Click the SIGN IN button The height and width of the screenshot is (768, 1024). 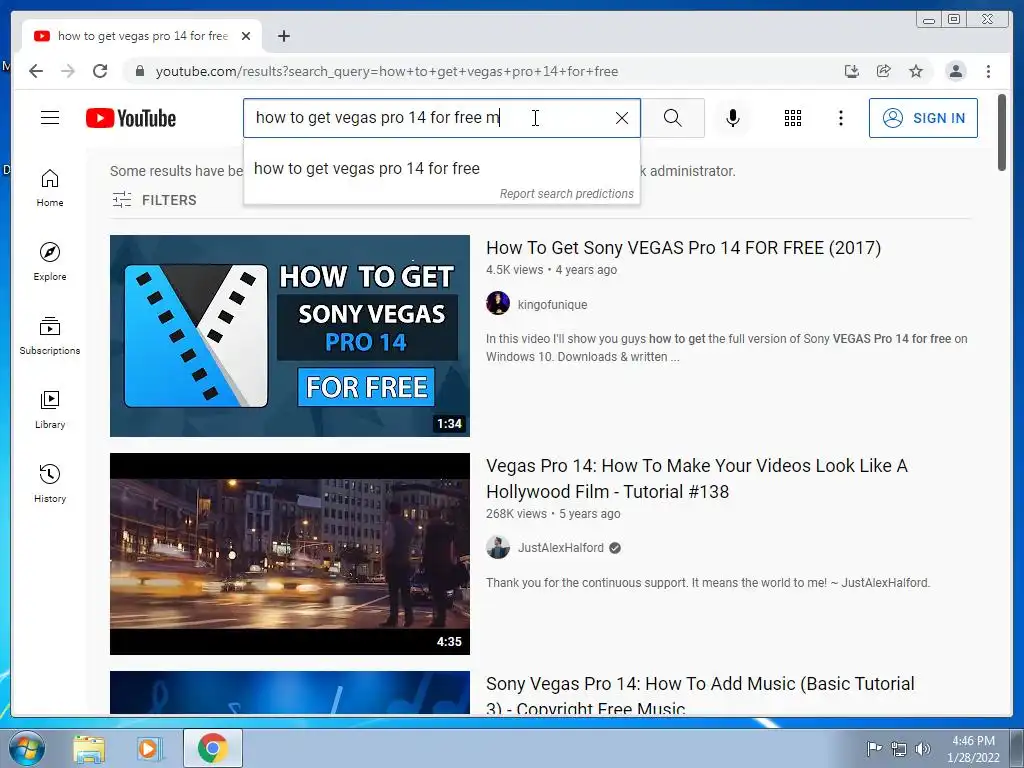(923, 118)
